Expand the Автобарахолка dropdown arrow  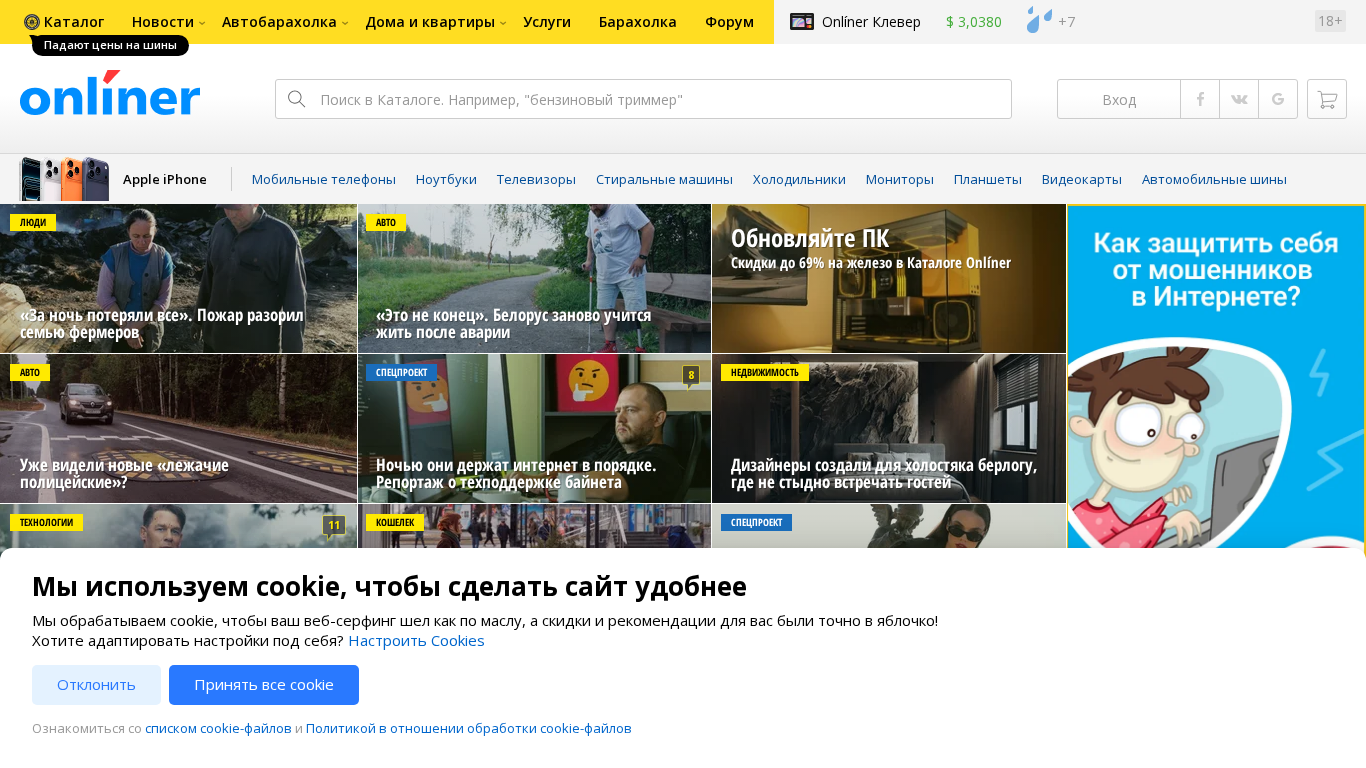tap(345, 23)
